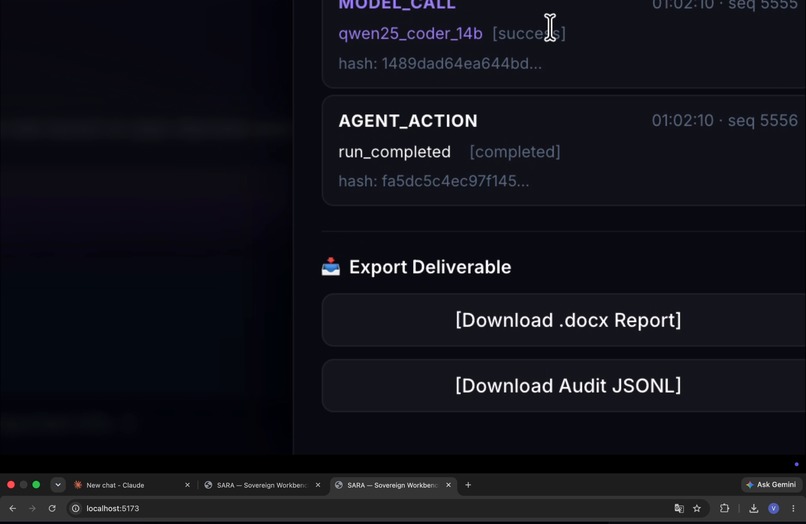Reload the localhost page
806x524 pixels.
pos(52,509)
